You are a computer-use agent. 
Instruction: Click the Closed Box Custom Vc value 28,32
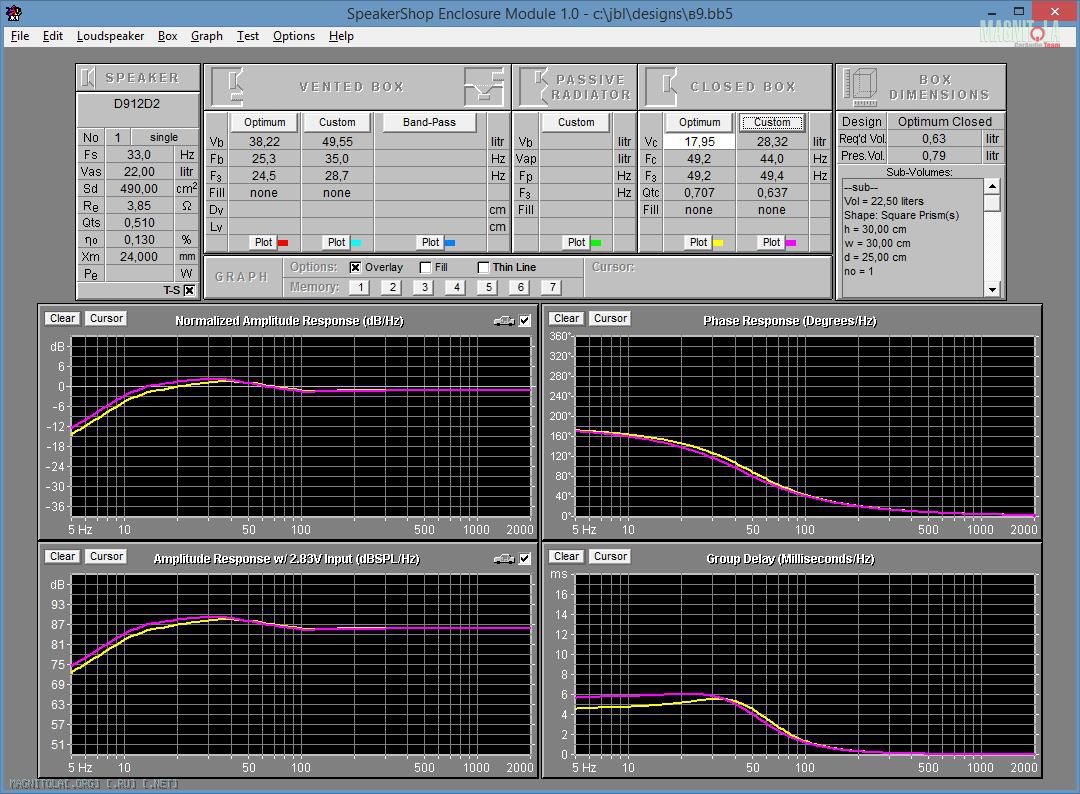click(x=772, y=142)
